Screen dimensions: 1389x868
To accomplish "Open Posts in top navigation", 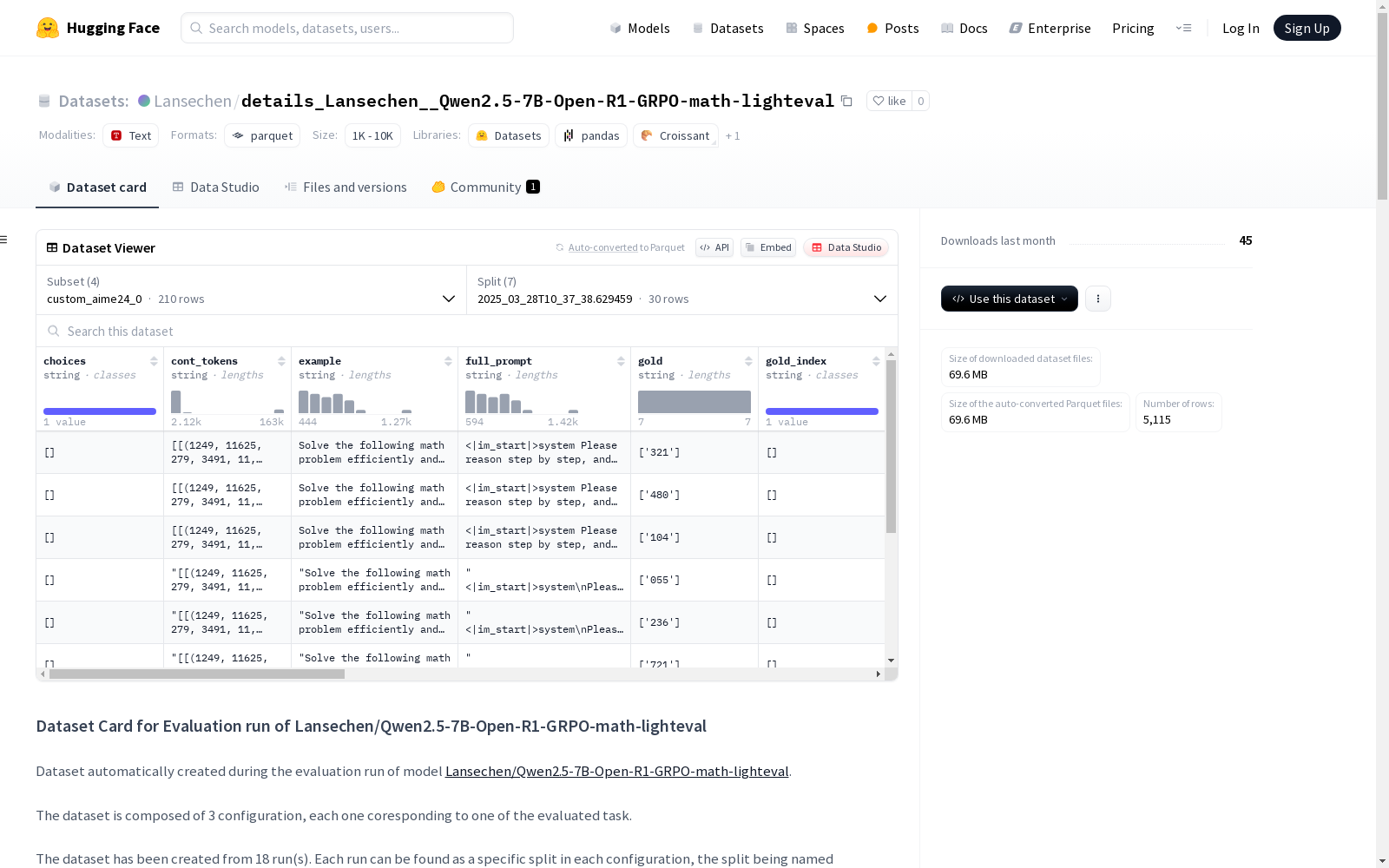I will (892, 28).
